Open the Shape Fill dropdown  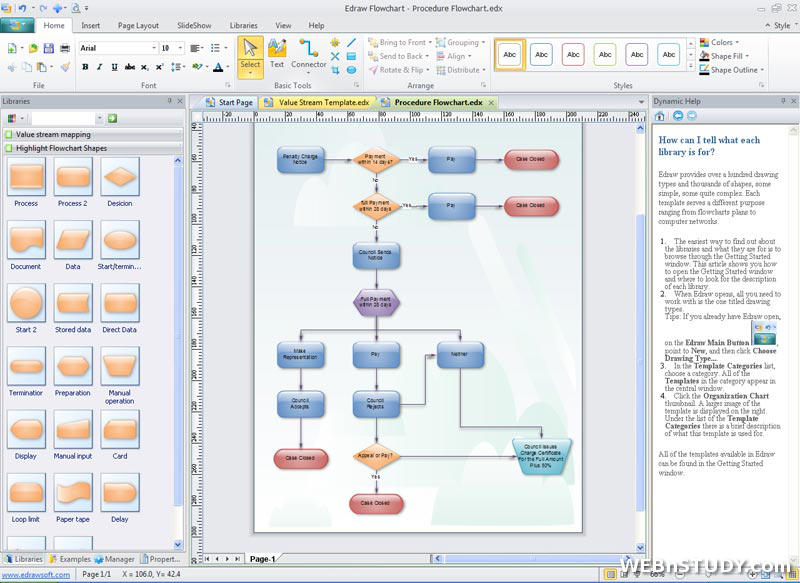pos(724,56)
